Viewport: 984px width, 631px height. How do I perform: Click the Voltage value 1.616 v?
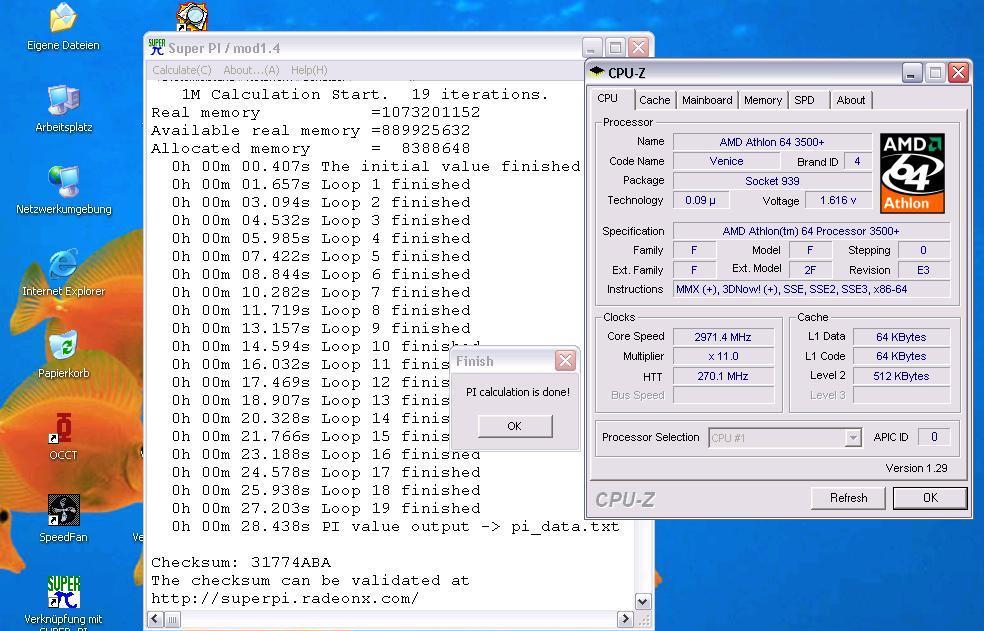[x=838, y=200]
